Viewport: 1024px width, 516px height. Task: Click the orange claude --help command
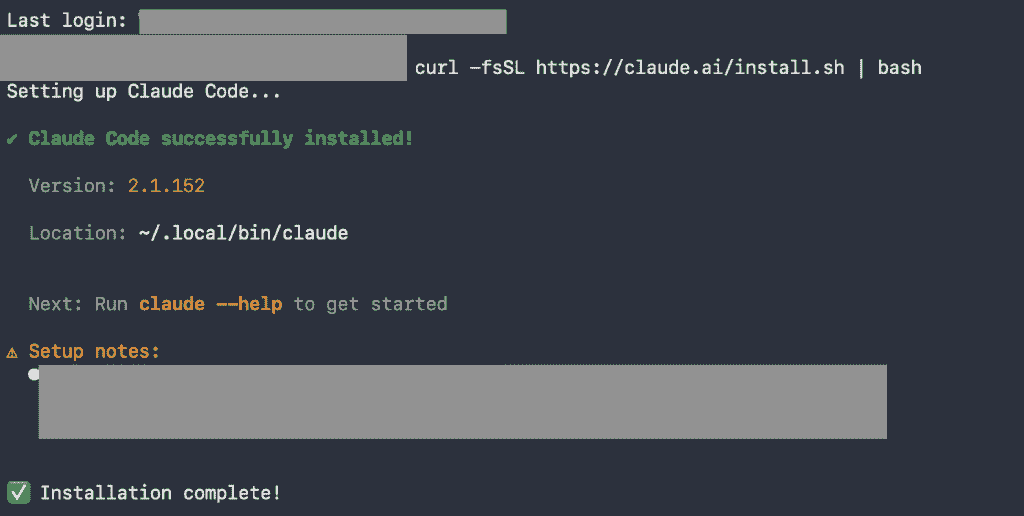[x=210, y=304]
